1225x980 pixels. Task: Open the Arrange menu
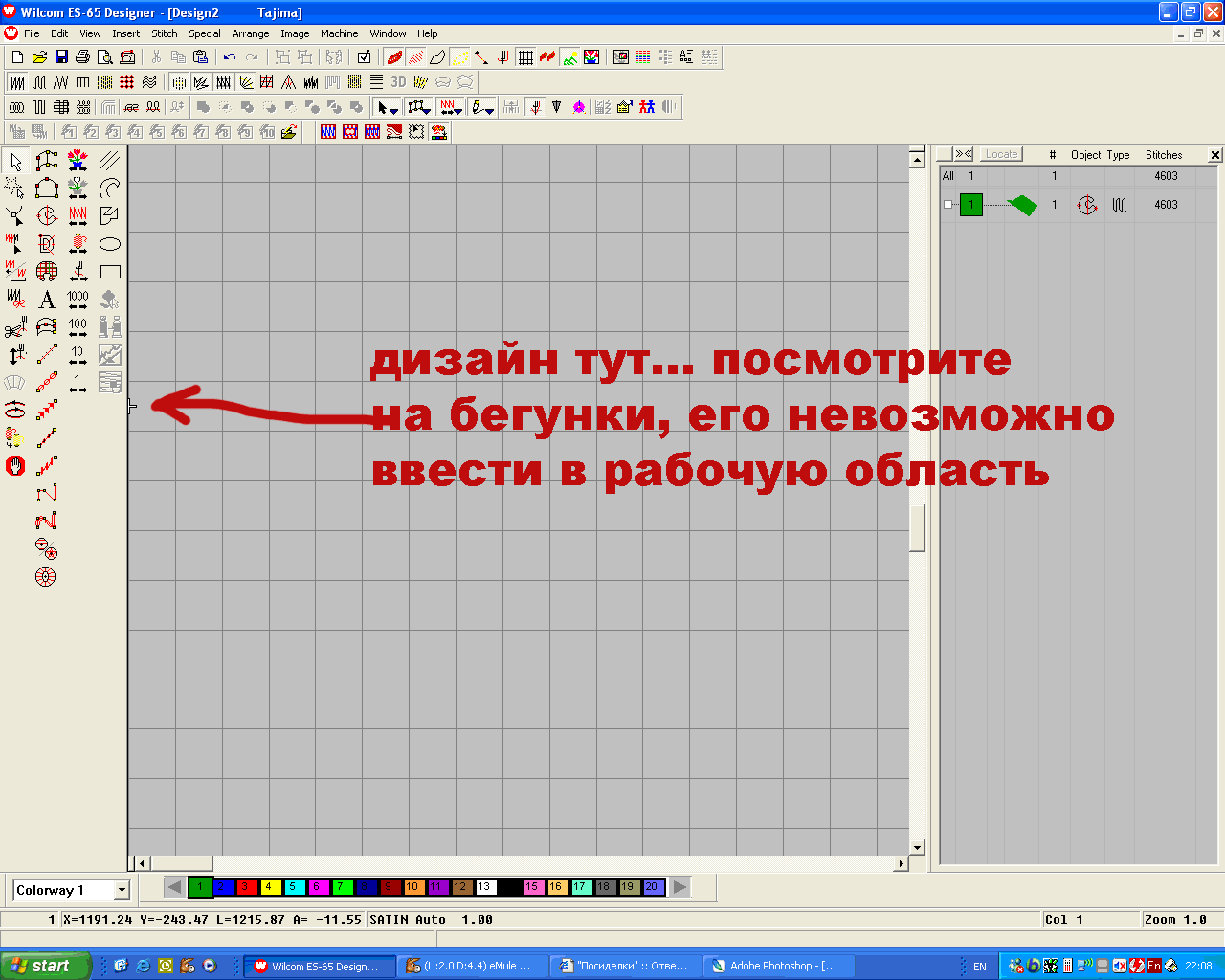(251, 33)
